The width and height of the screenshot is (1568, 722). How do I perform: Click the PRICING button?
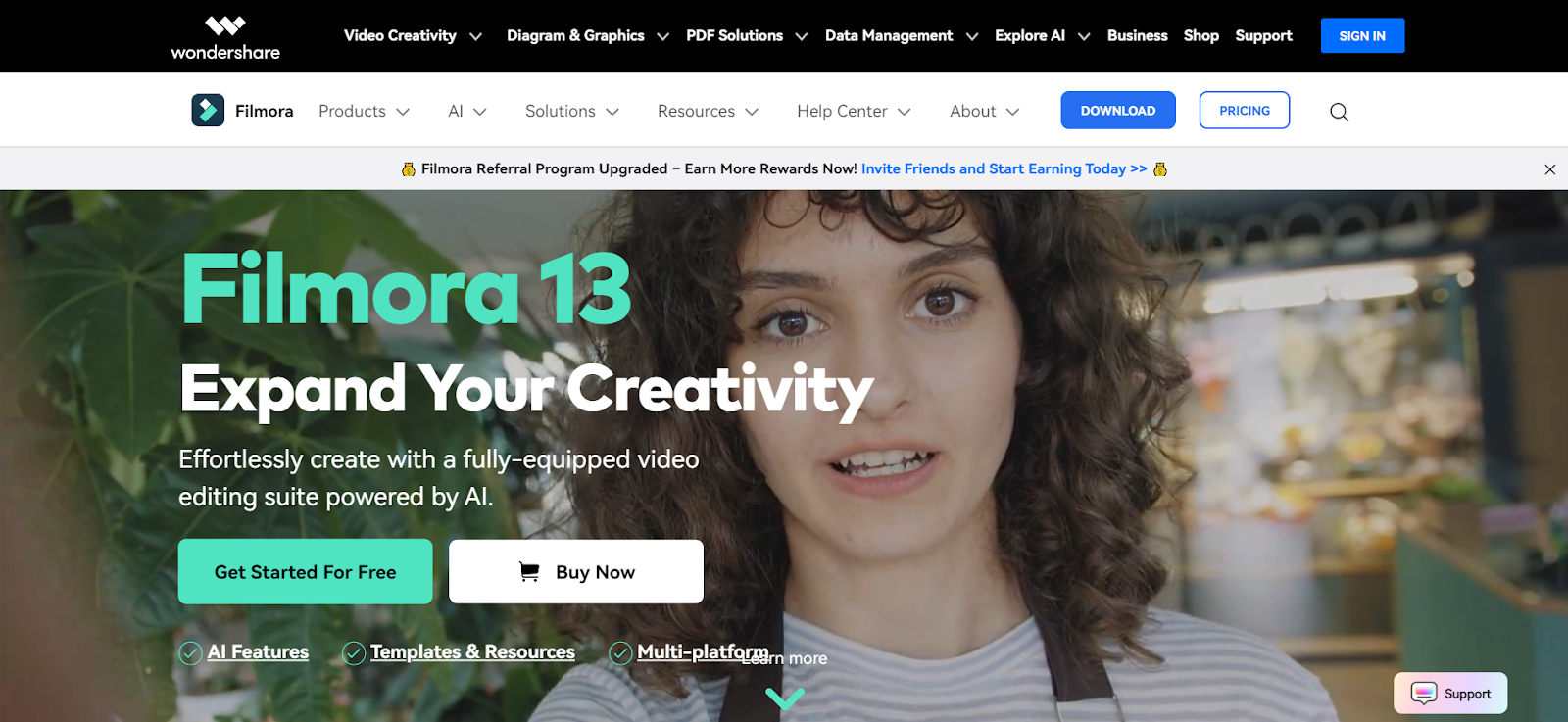click(1245, 111)
